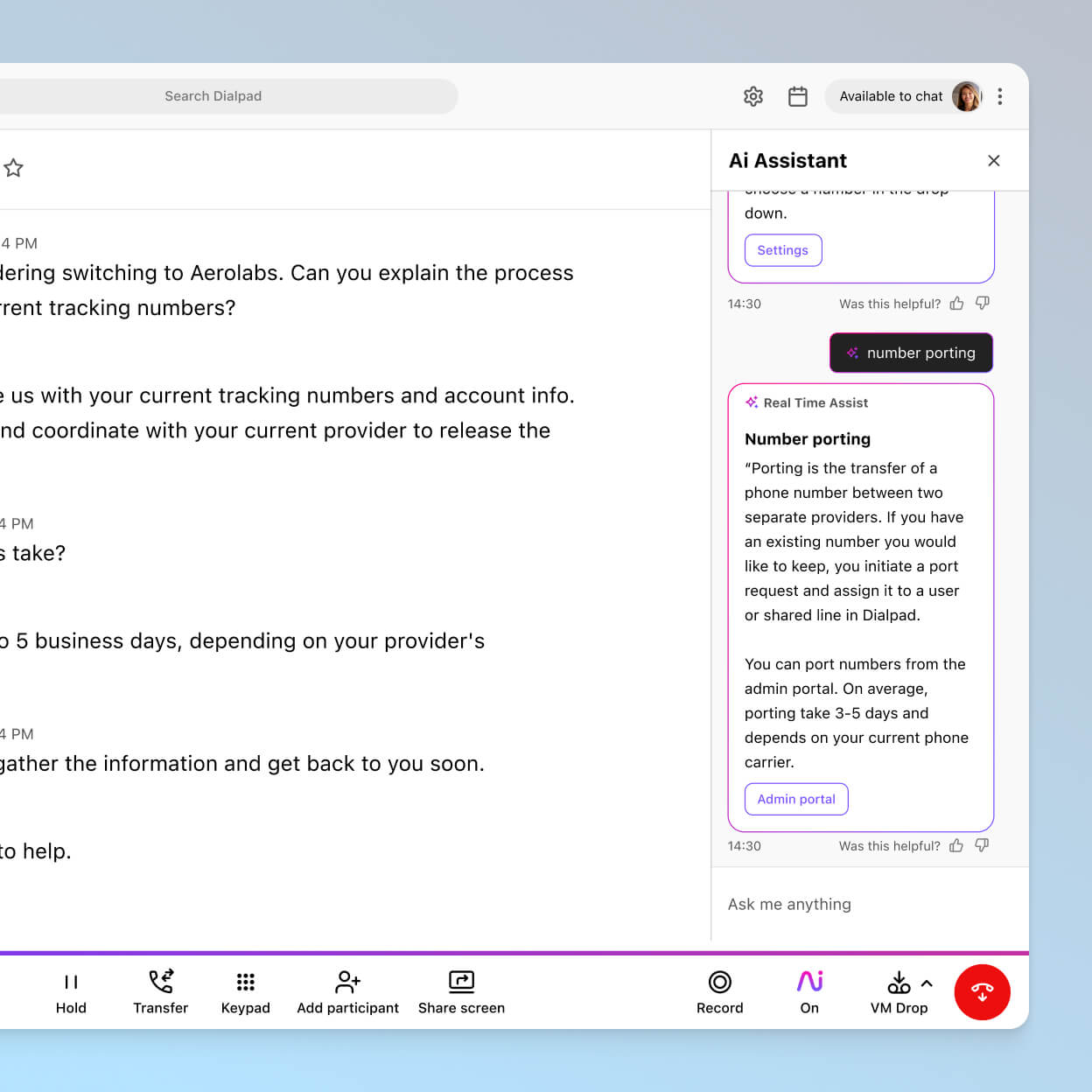Click the 14:30 timestamp below Admin portal
The width and height of the screenshot is (1092, 1092).
tap(745, 846)
